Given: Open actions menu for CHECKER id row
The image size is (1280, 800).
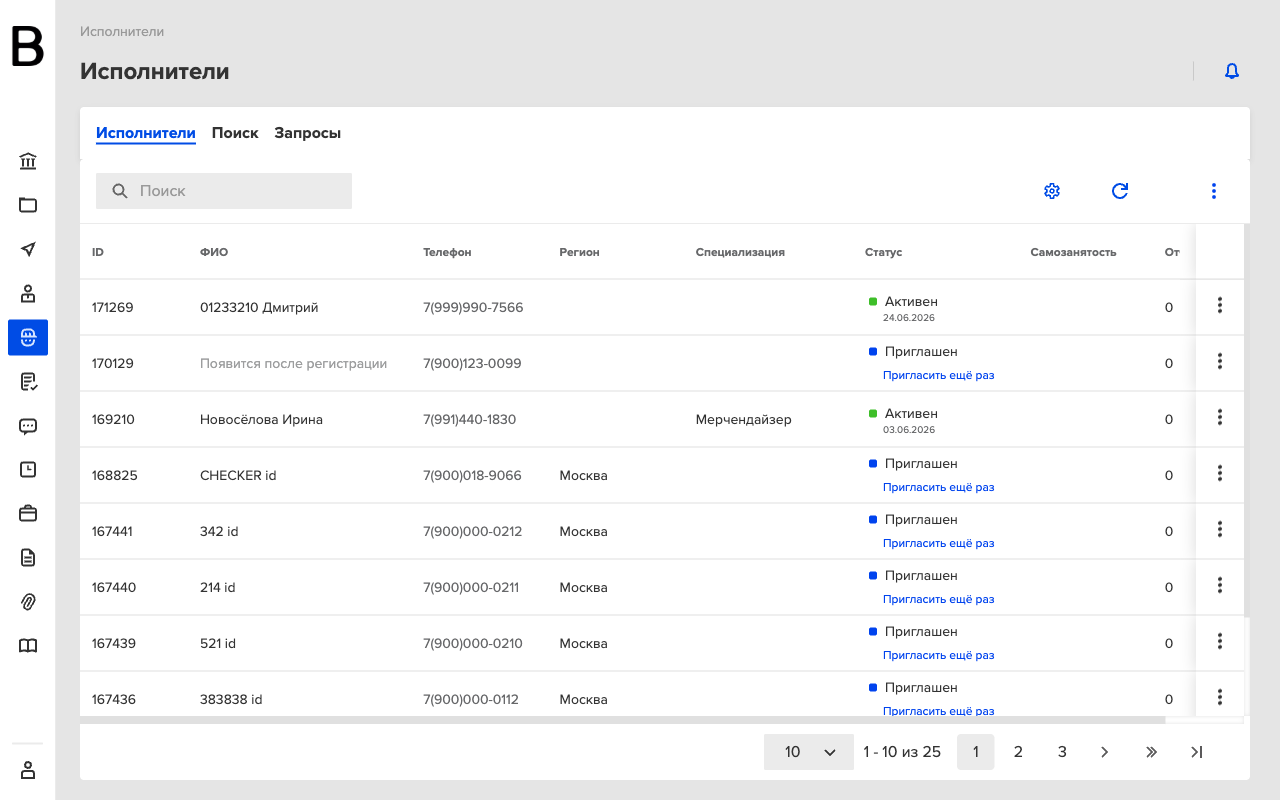Looking at the screenshot, I should point(1220,473).
